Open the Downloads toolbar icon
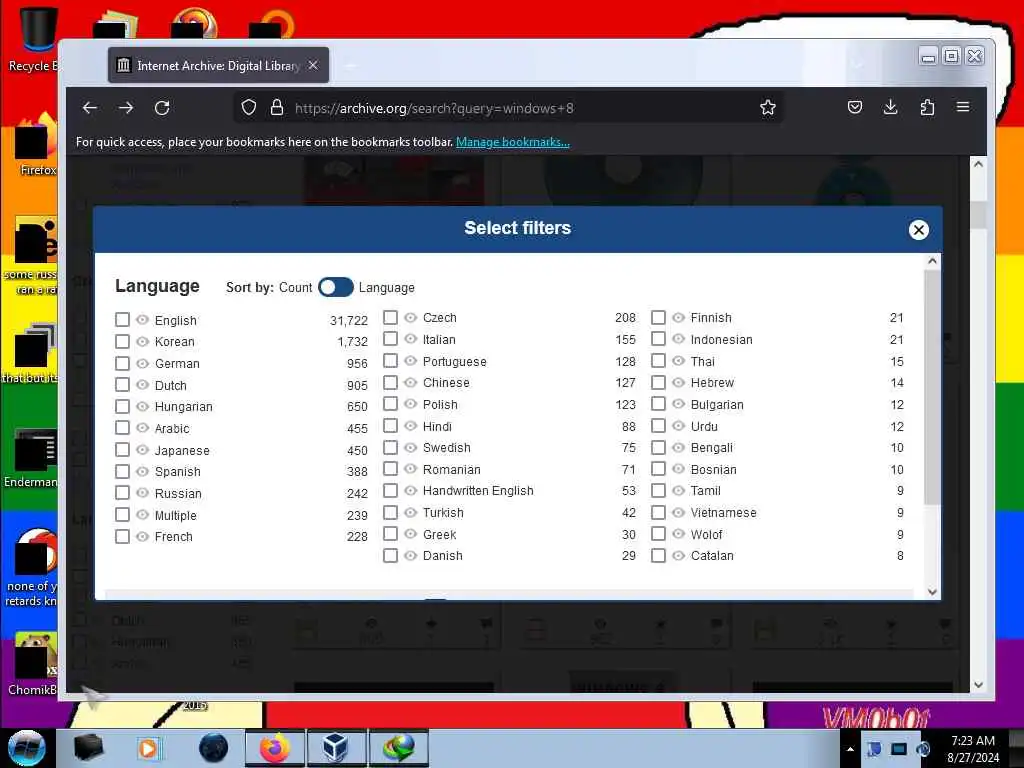 point(890,107)
